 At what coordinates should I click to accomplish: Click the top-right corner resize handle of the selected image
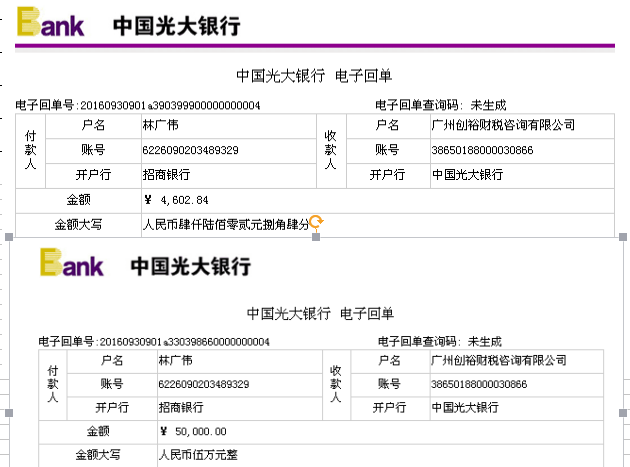click(x=623, y=237)
